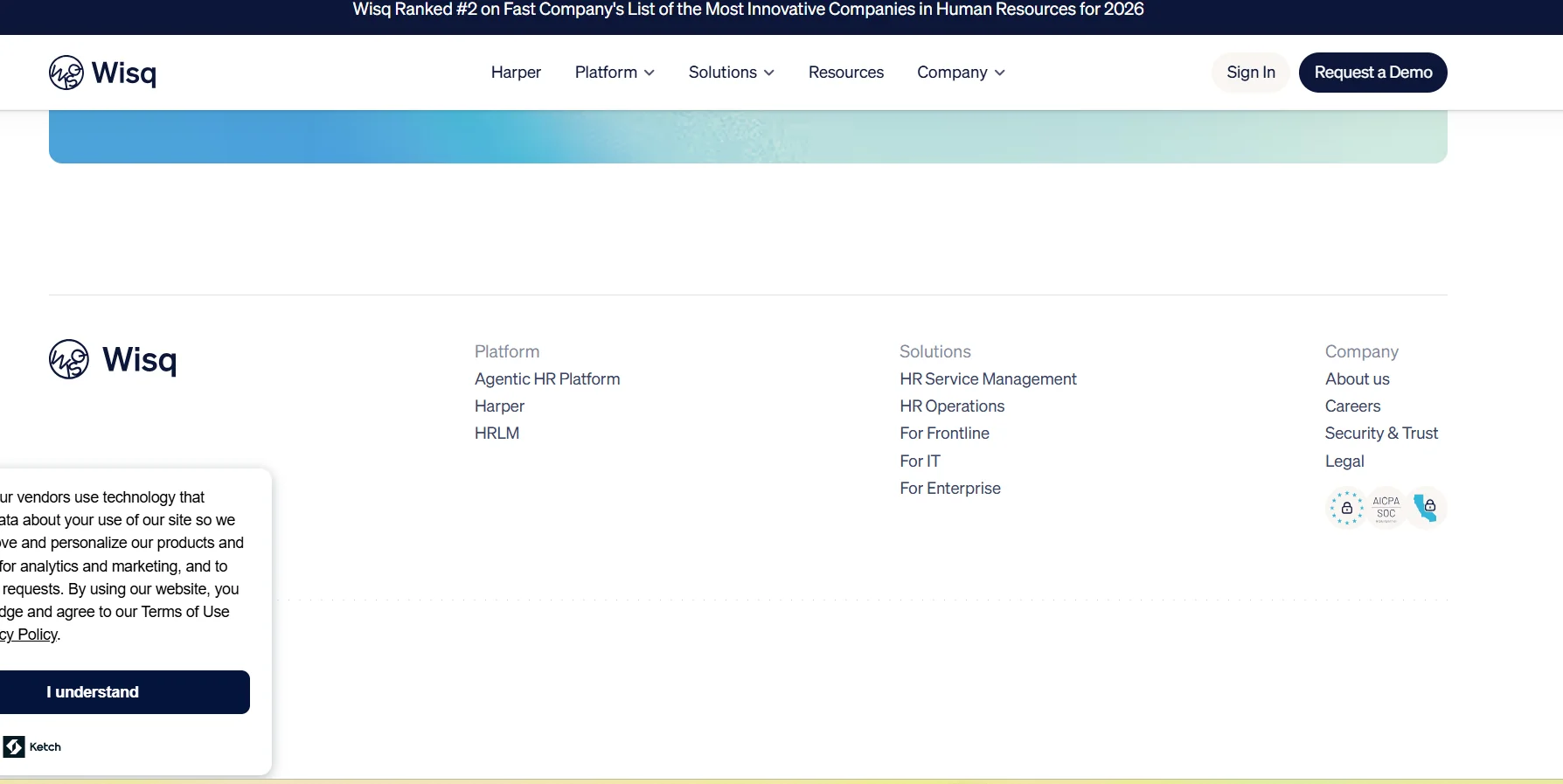Click the Solutions heading in footer
This screenshot has height=784, width=1563.
935,351
